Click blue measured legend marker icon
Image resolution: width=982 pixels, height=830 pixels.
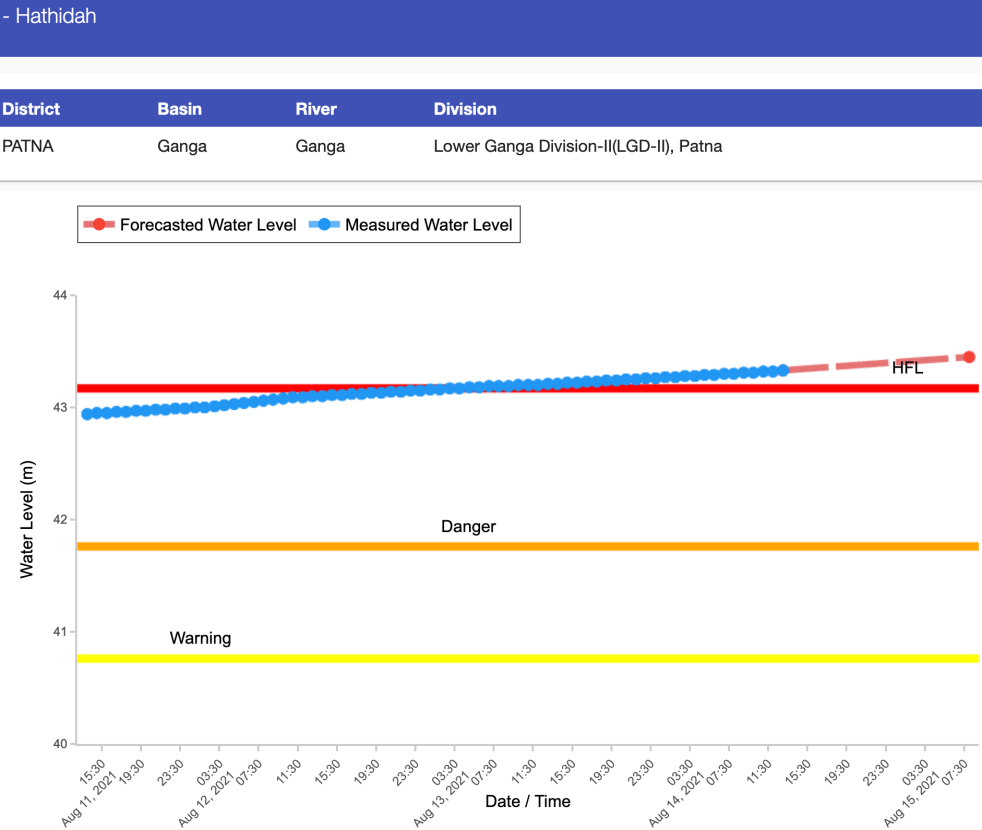pos(324,225)
